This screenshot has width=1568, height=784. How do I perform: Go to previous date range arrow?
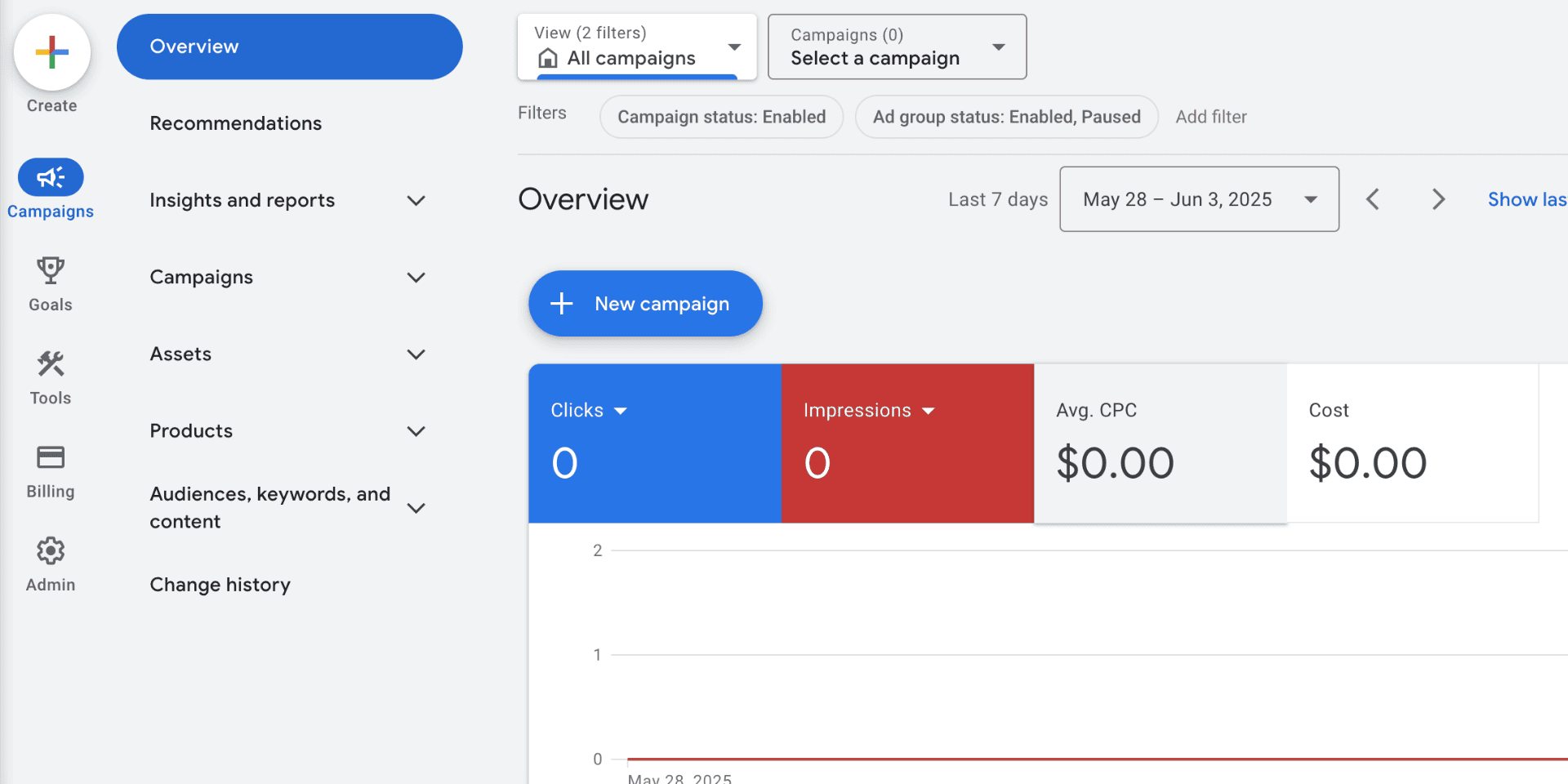tap(1373, 199)
